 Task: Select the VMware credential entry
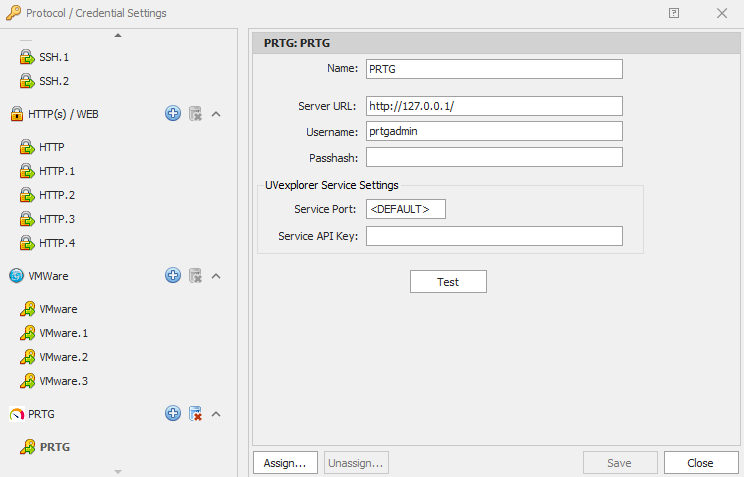58,309
